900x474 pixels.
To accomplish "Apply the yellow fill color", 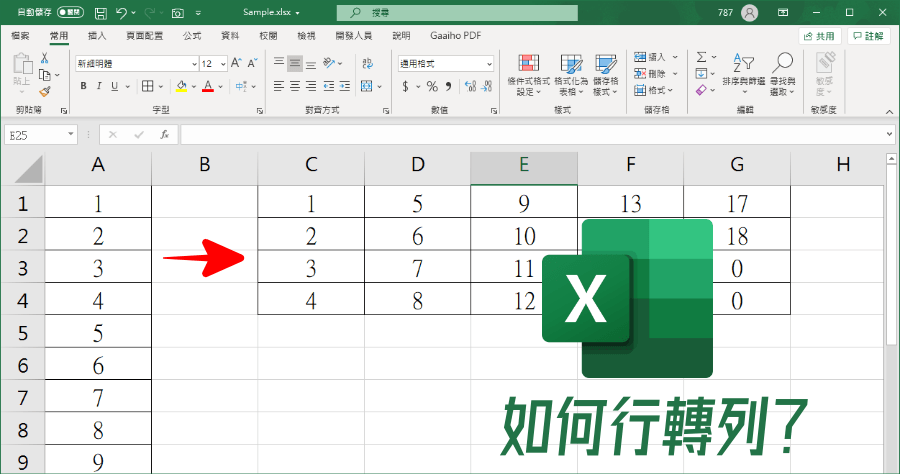I will pyautogui.click(x=181, y=86).
